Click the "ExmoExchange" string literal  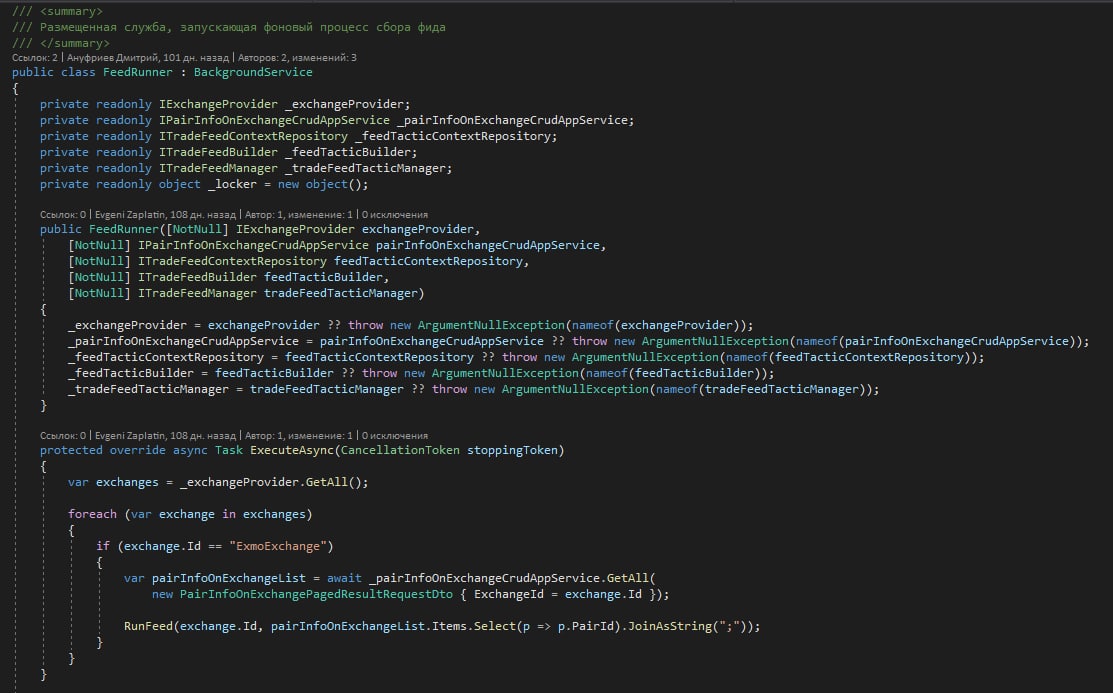pyautogui.click(x=278, y=546)
